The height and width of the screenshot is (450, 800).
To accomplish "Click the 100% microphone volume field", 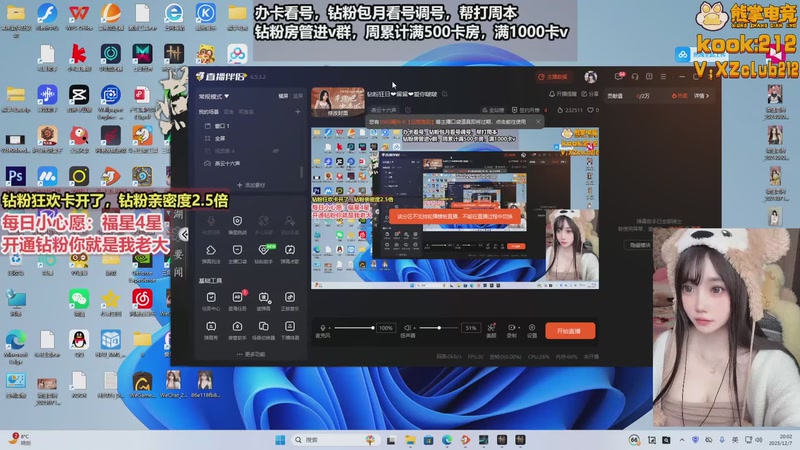I will [386, 328].
